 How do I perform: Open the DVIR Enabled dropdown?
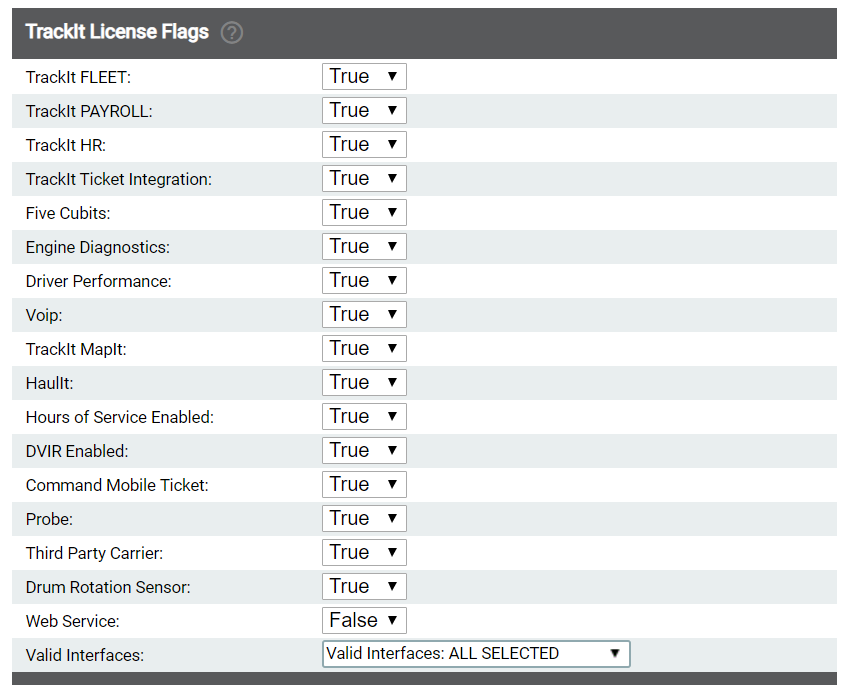pyautogui.click(x=364, y=451)
